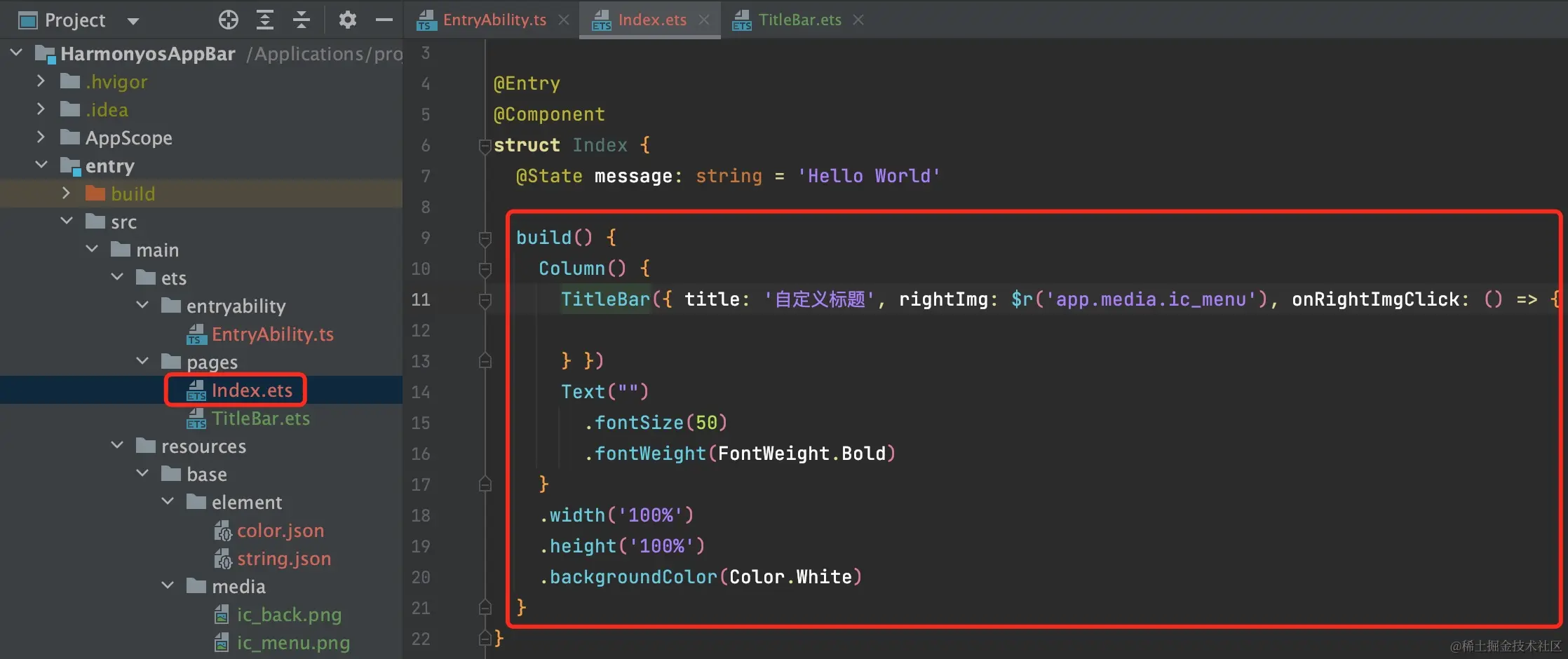Click the fold end marker at line 13
Viewport: 1568px width, 659px height.
tap(485, 361)
